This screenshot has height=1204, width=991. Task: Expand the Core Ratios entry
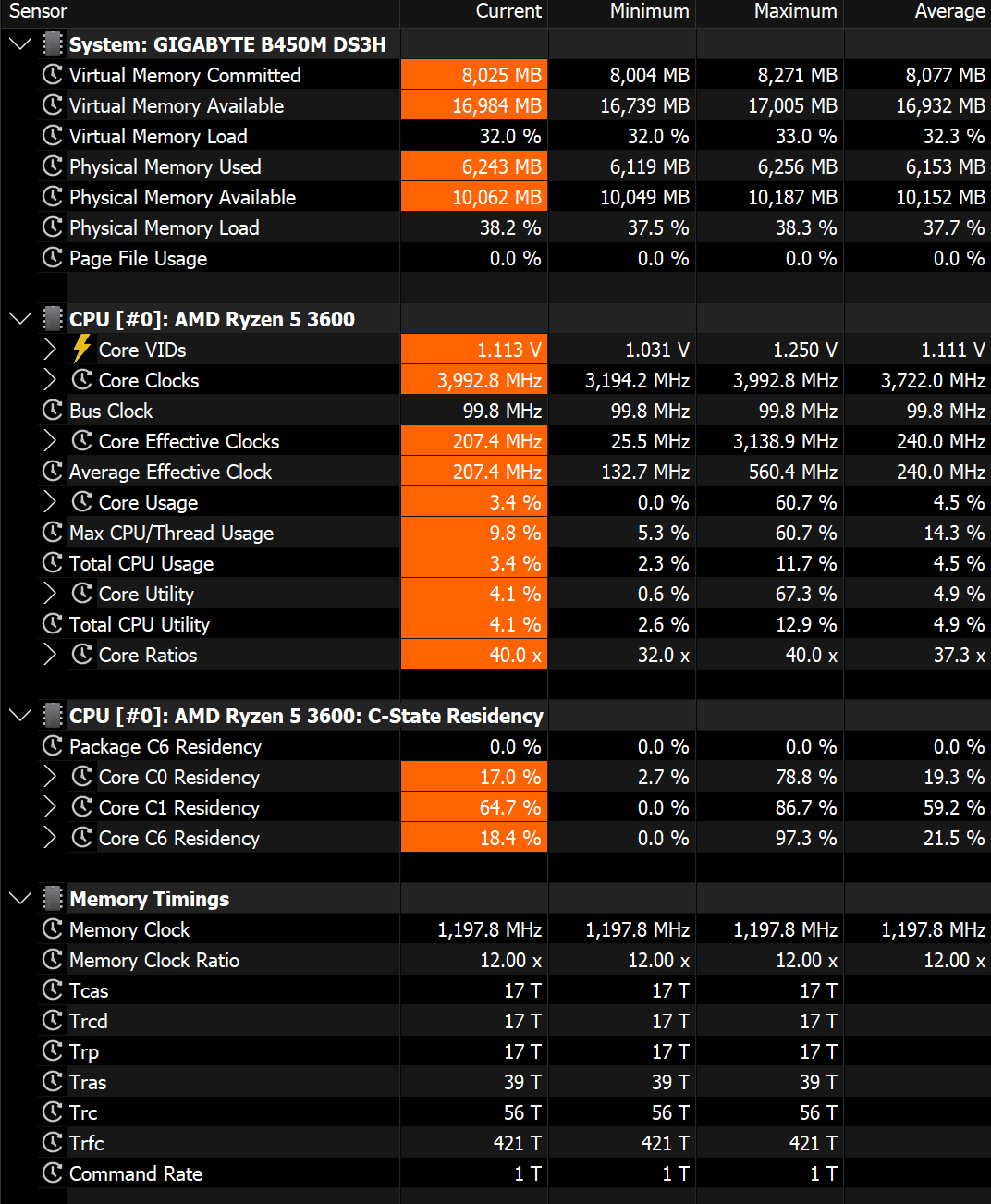coord(50,655)
